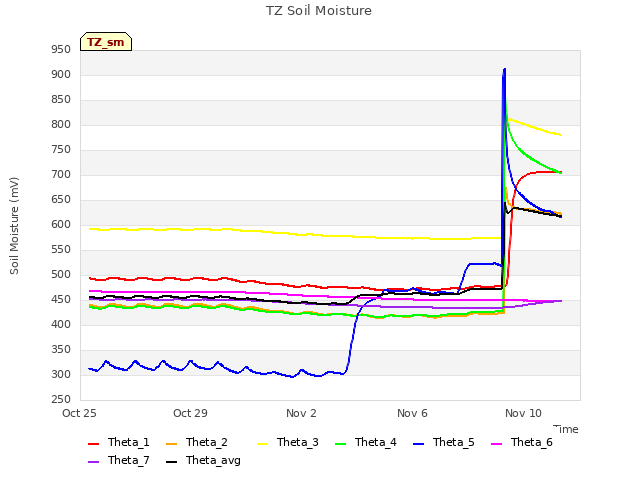Click the black Theta_avg legend swatch

[x=171, y=462]
